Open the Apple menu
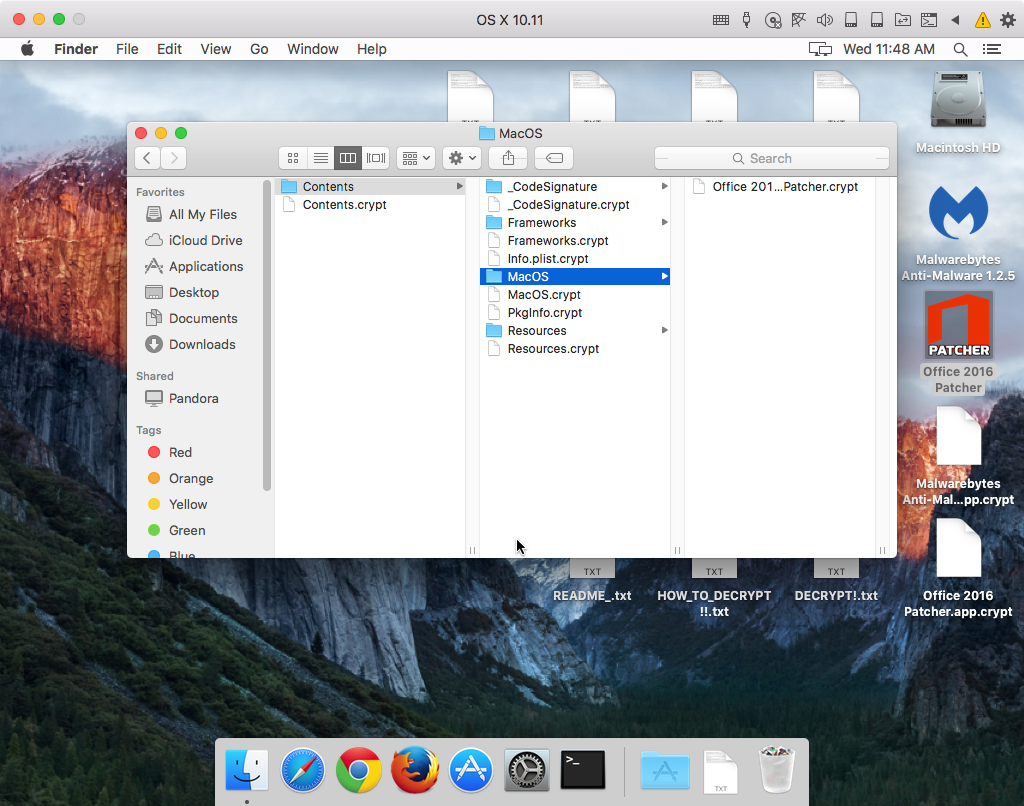This screenshot has width=1024, height=806. coord(27,49)
